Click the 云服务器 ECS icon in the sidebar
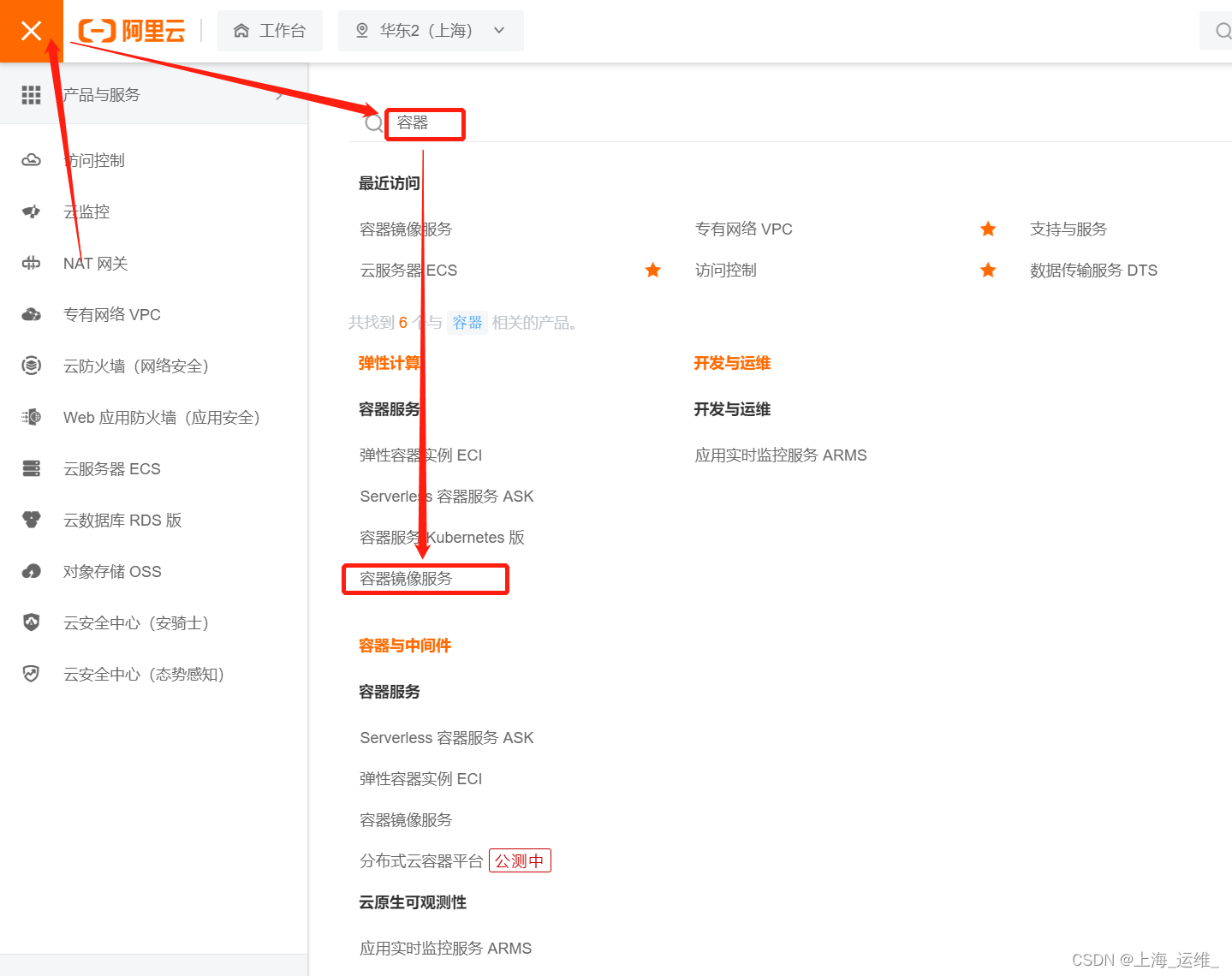This screenshot has width=1232, height=976. coord(31,468)
